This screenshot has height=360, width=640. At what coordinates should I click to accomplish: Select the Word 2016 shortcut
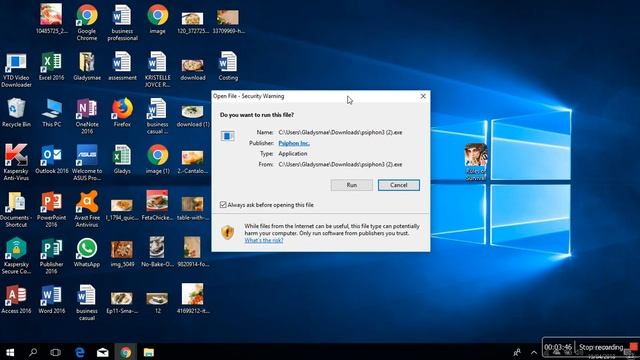pyautogui.click(x=51, y=299)
